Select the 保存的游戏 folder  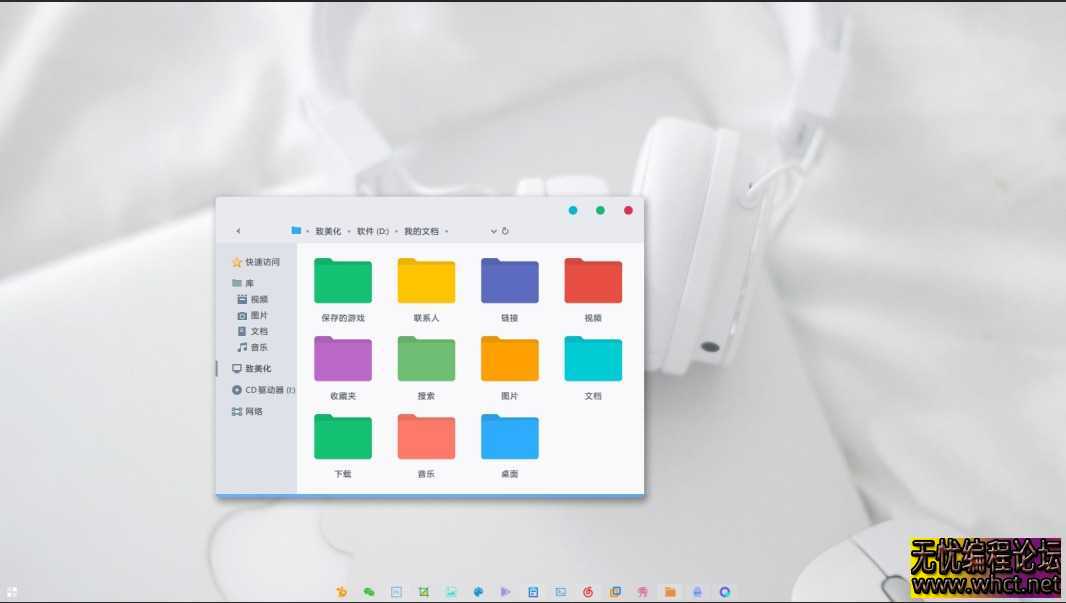click(343, 280)
